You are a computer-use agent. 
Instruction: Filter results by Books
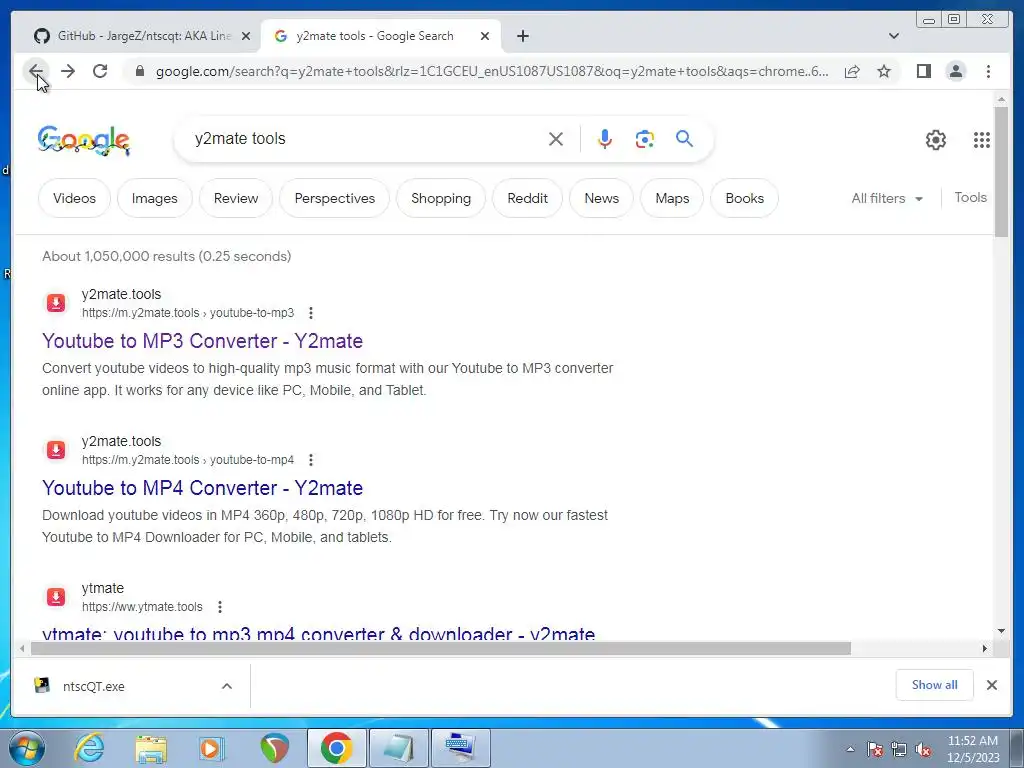pos(744,199)
